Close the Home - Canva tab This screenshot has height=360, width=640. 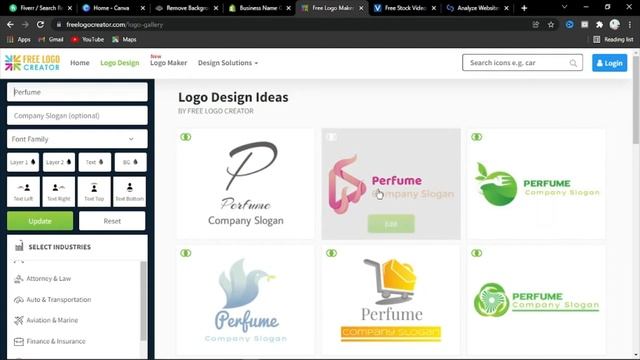click(143, 8)
